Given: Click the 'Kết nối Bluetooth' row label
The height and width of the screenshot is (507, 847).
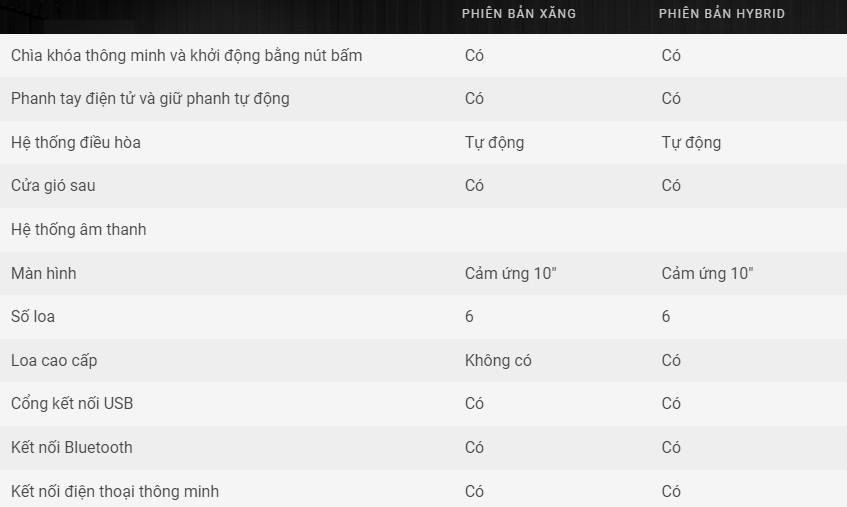Looking at the screenshot, I should coord(71,448).
